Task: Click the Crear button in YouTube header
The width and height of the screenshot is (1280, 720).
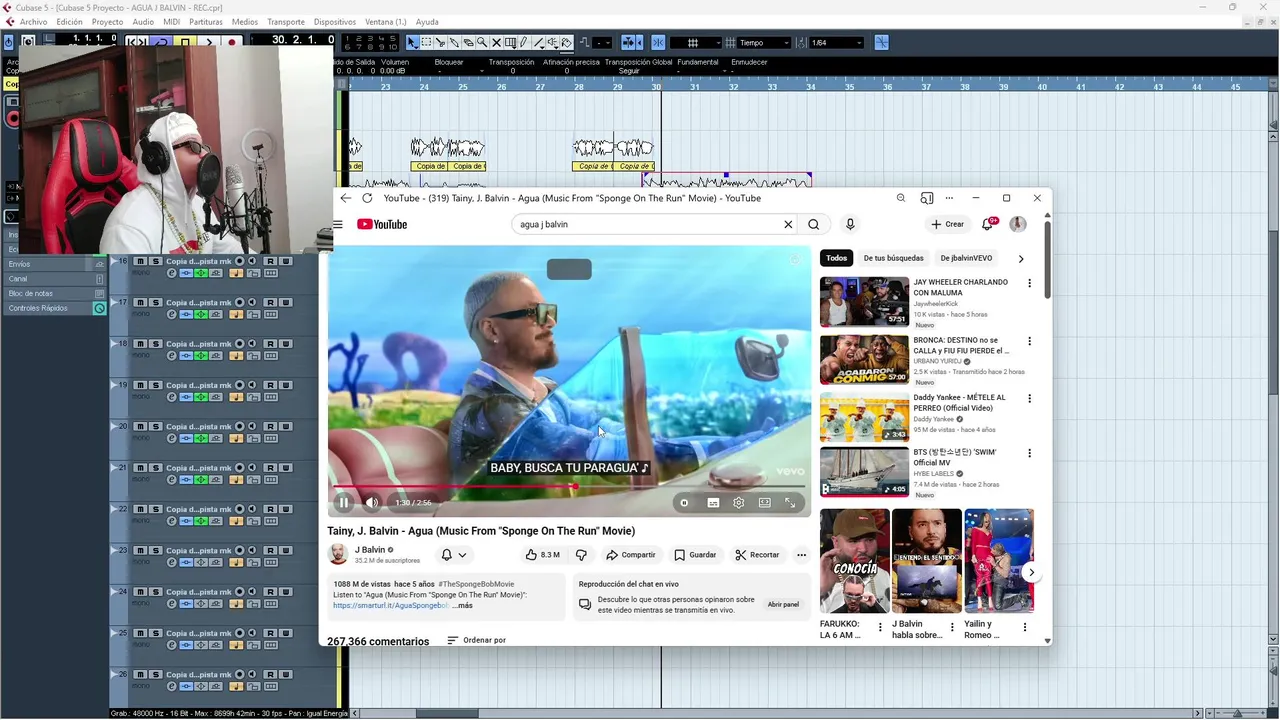Action: click(947, 224)
